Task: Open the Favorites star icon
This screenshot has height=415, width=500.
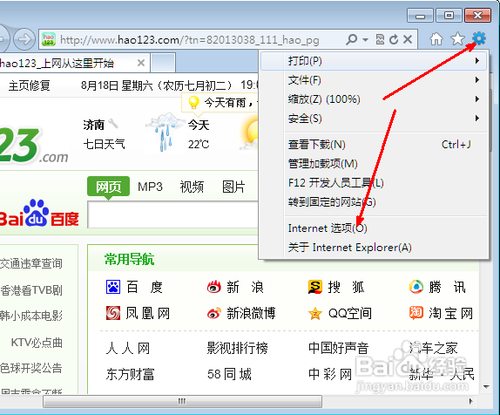Action: 458,39
